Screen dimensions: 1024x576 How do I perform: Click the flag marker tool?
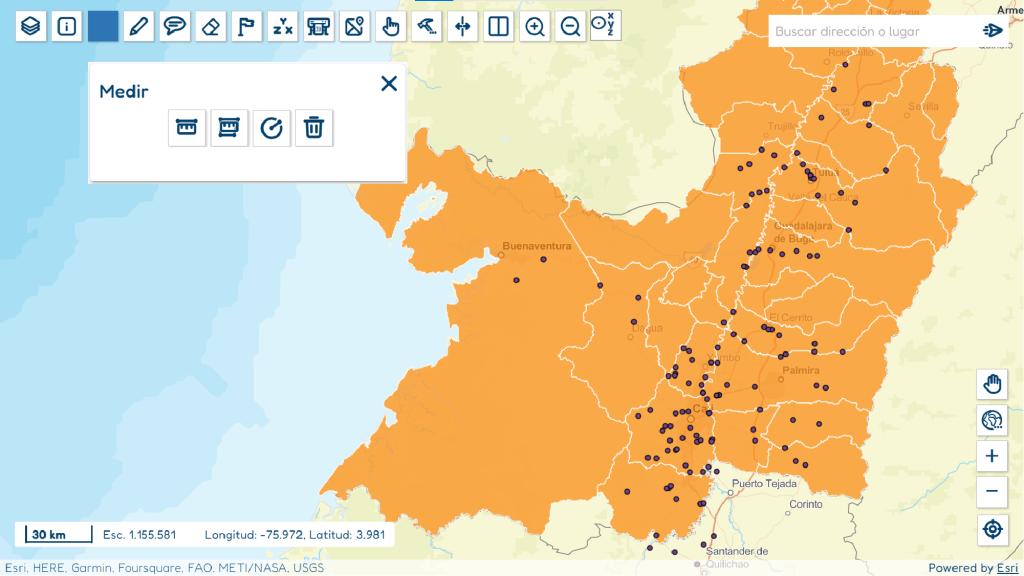coord(246,27)
